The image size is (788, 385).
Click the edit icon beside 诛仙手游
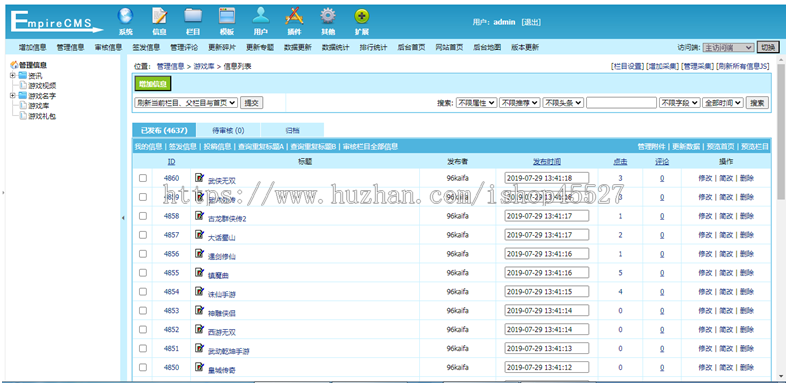(x=200, y=291)
